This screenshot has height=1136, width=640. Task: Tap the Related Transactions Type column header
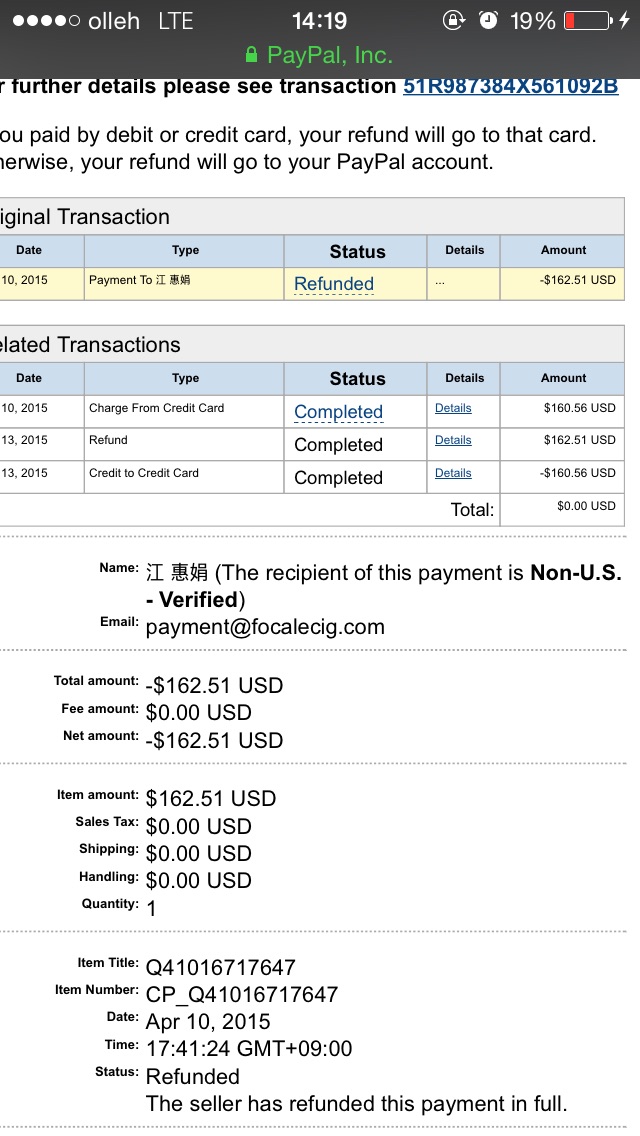point(185,378)
